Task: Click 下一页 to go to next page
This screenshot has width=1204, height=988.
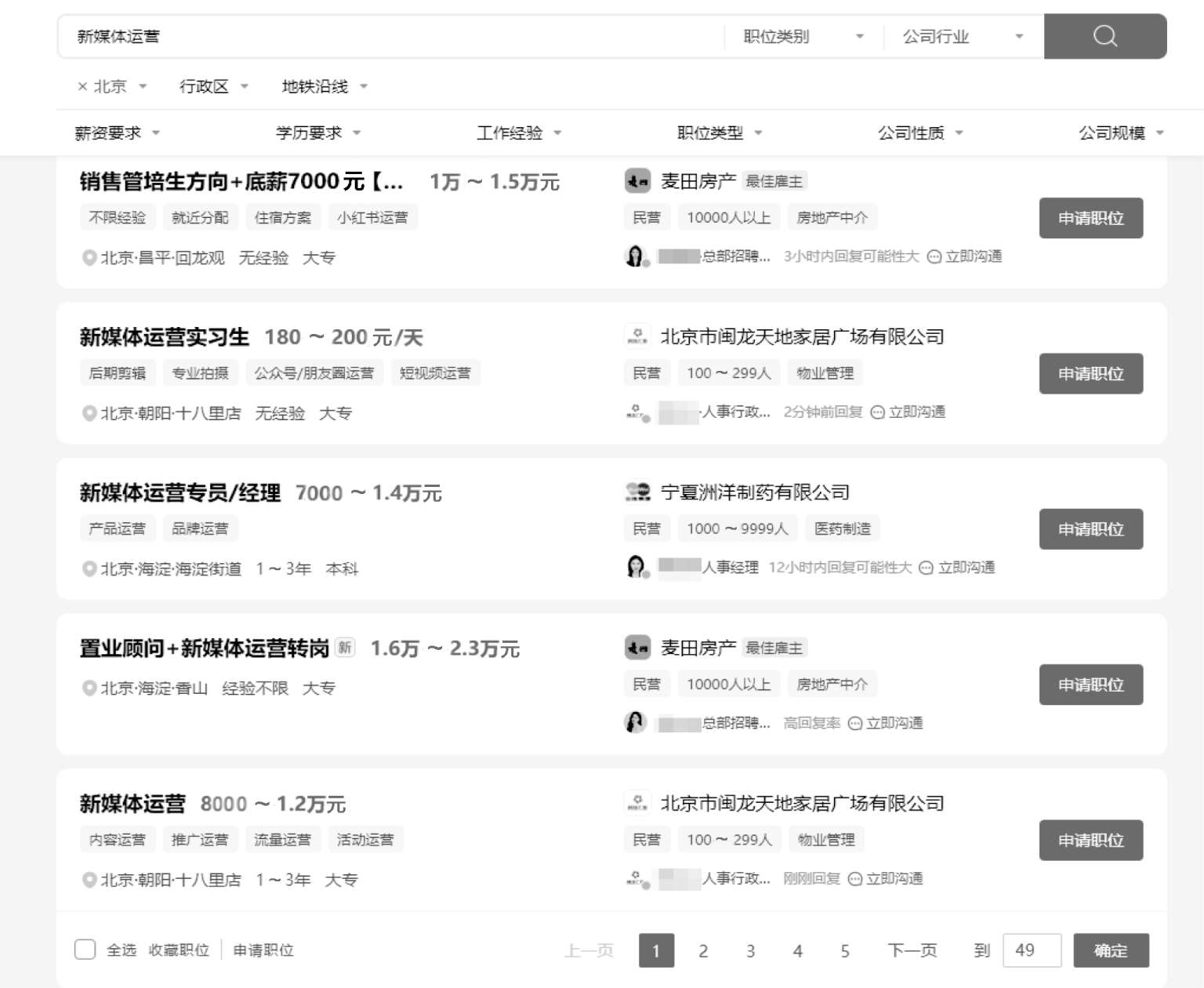Action: [912, 950]
